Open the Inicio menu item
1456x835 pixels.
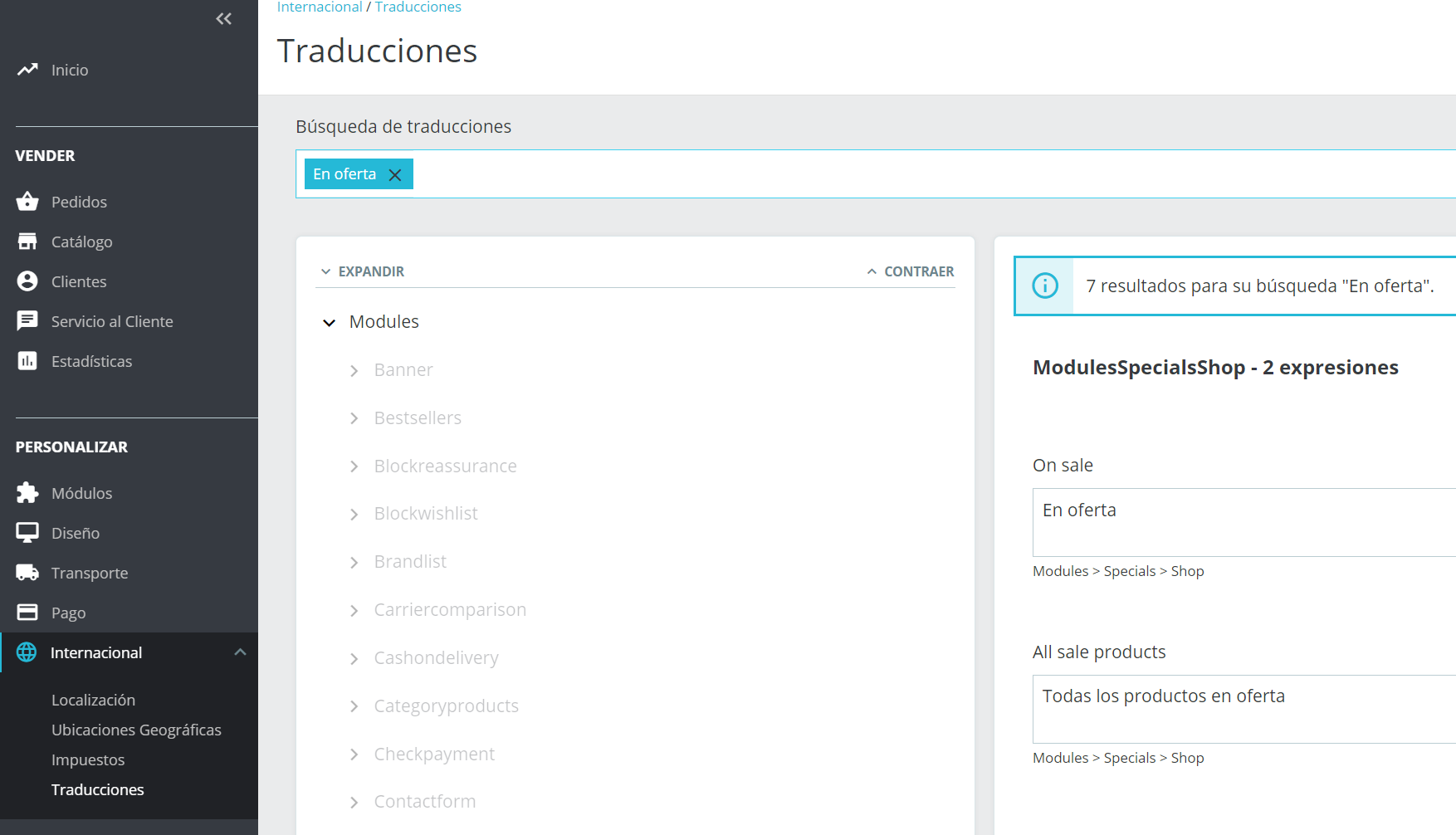pyautogui.click(x=70, y=70)
